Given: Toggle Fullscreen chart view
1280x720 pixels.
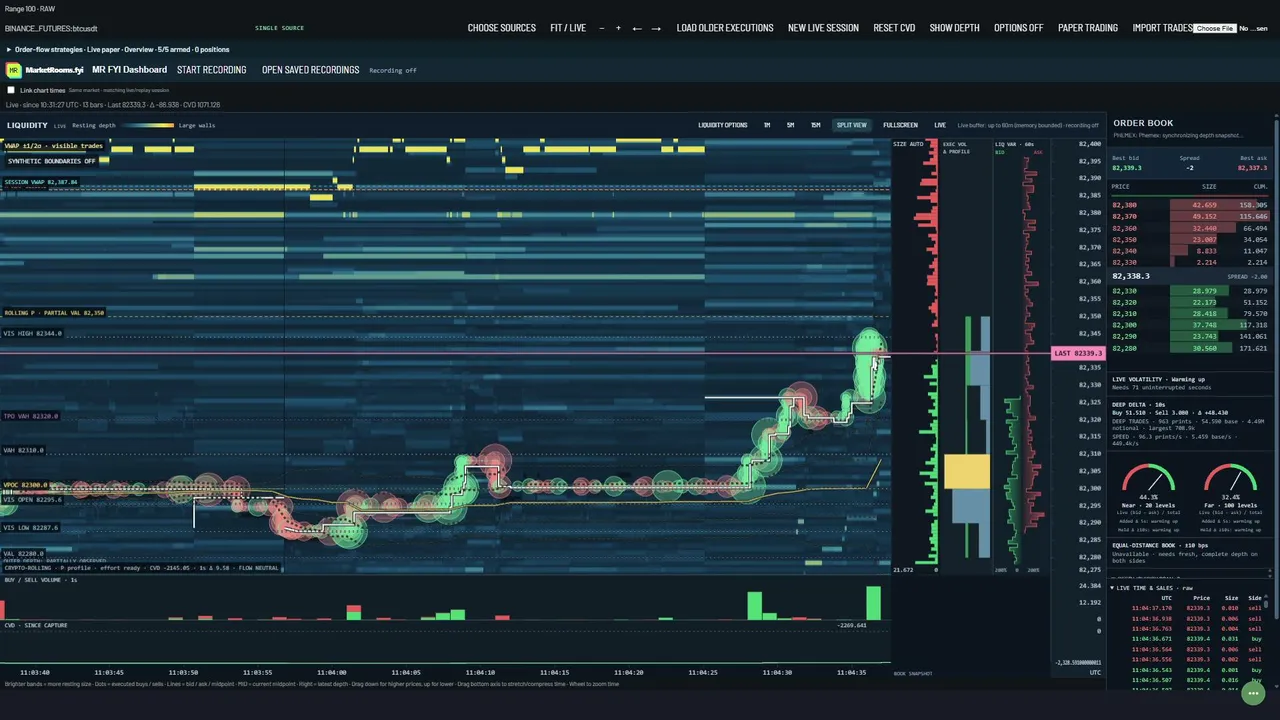Looking at the screenshot, I should coord(900,125).
